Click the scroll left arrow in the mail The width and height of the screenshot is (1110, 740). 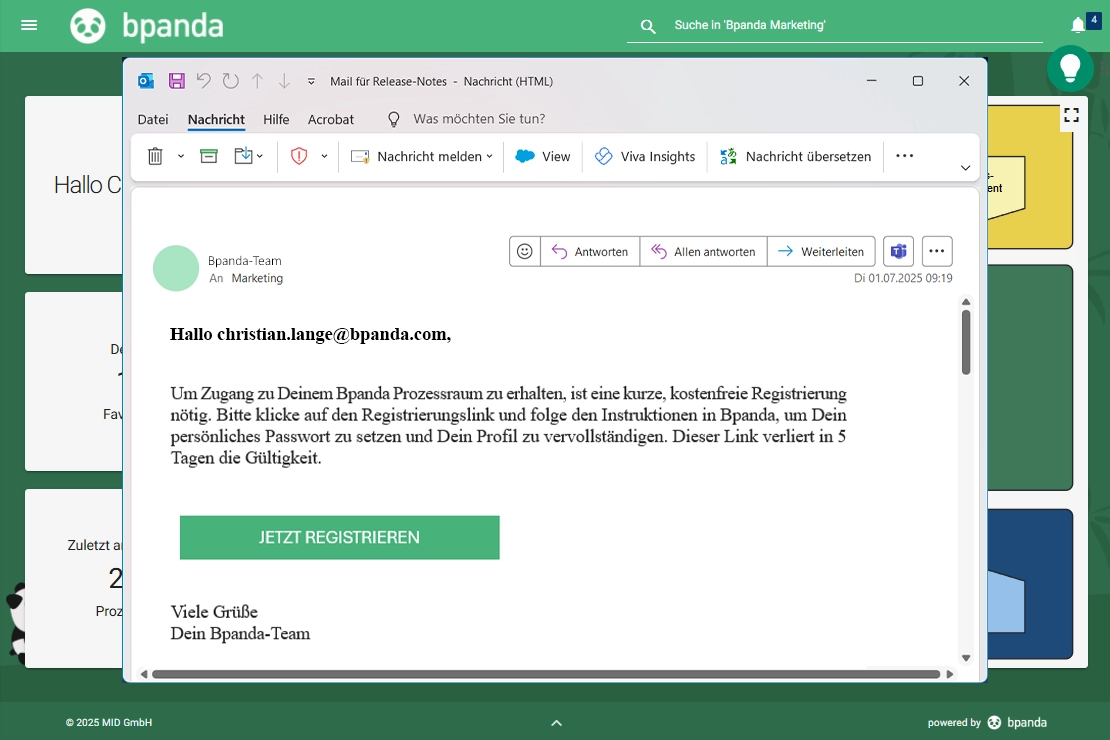[x=144, y=674]
